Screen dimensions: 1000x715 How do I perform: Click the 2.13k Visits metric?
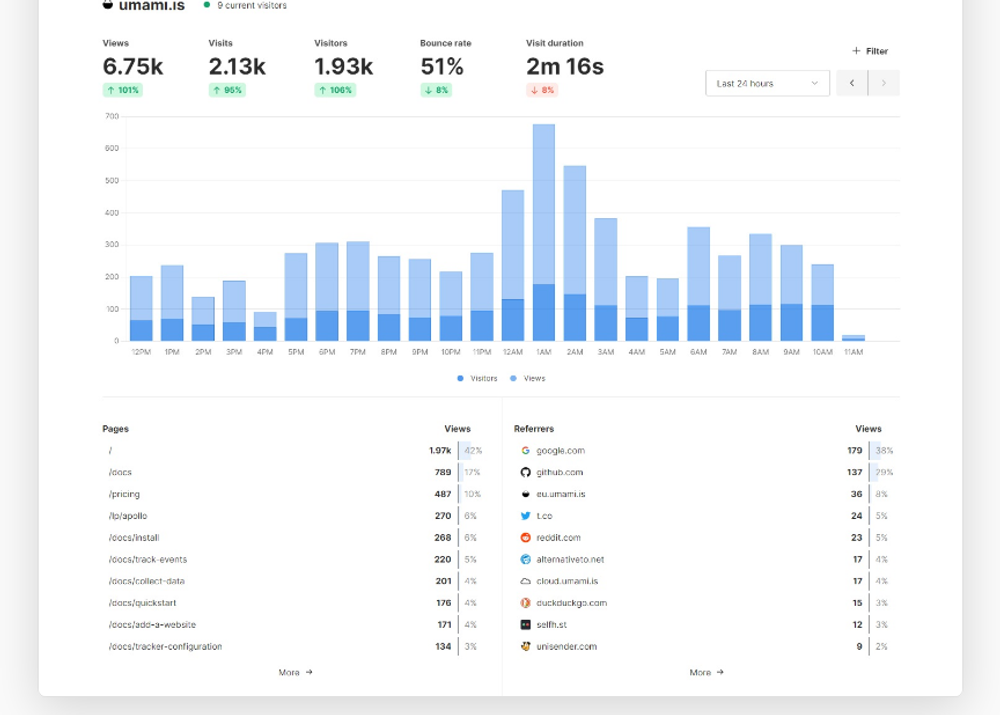237,66
